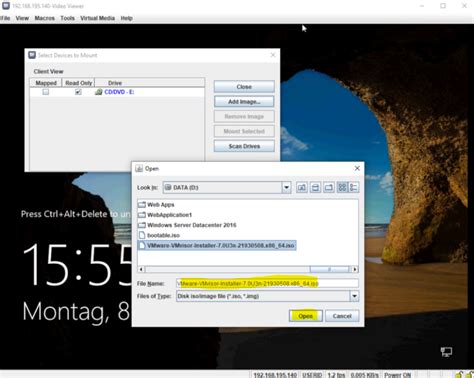Image resolution: width=474 pixels, height=378 pixels.
Task: Select the WebApplication1 folder name
Action: pyautogui.click(x=169, y=215)
